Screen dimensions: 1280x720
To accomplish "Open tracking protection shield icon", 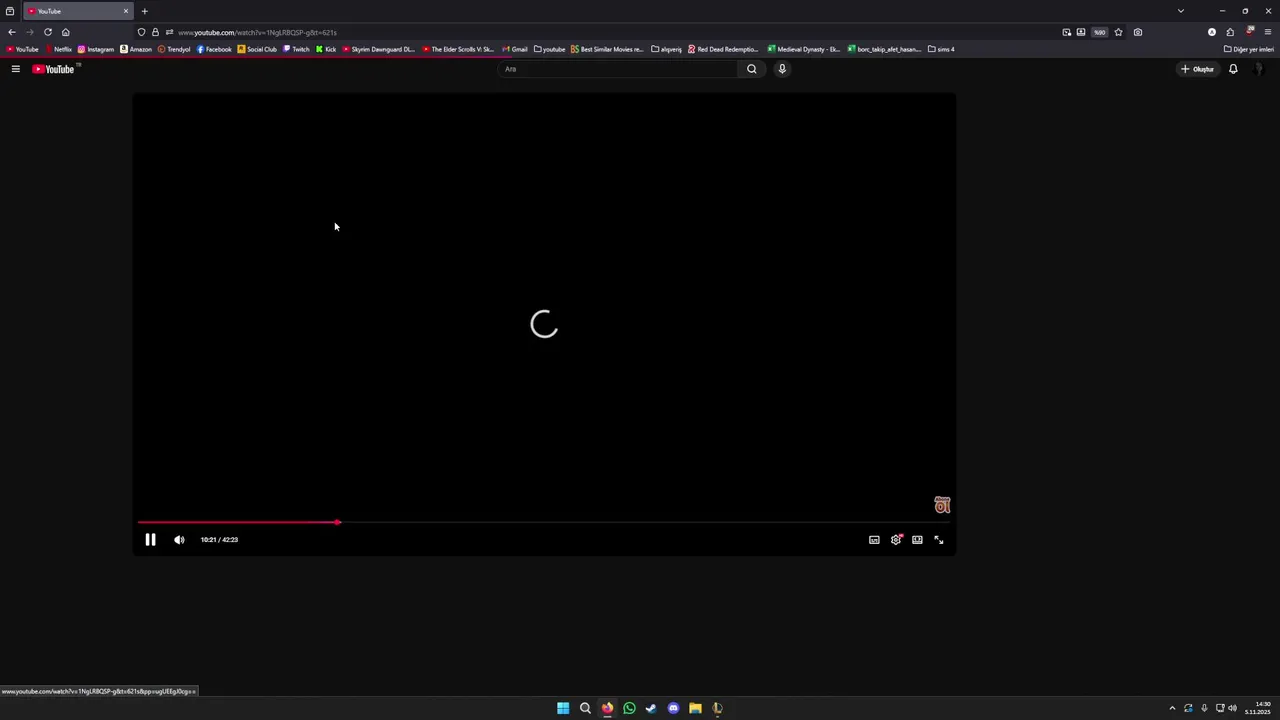I will coord(141,32).
